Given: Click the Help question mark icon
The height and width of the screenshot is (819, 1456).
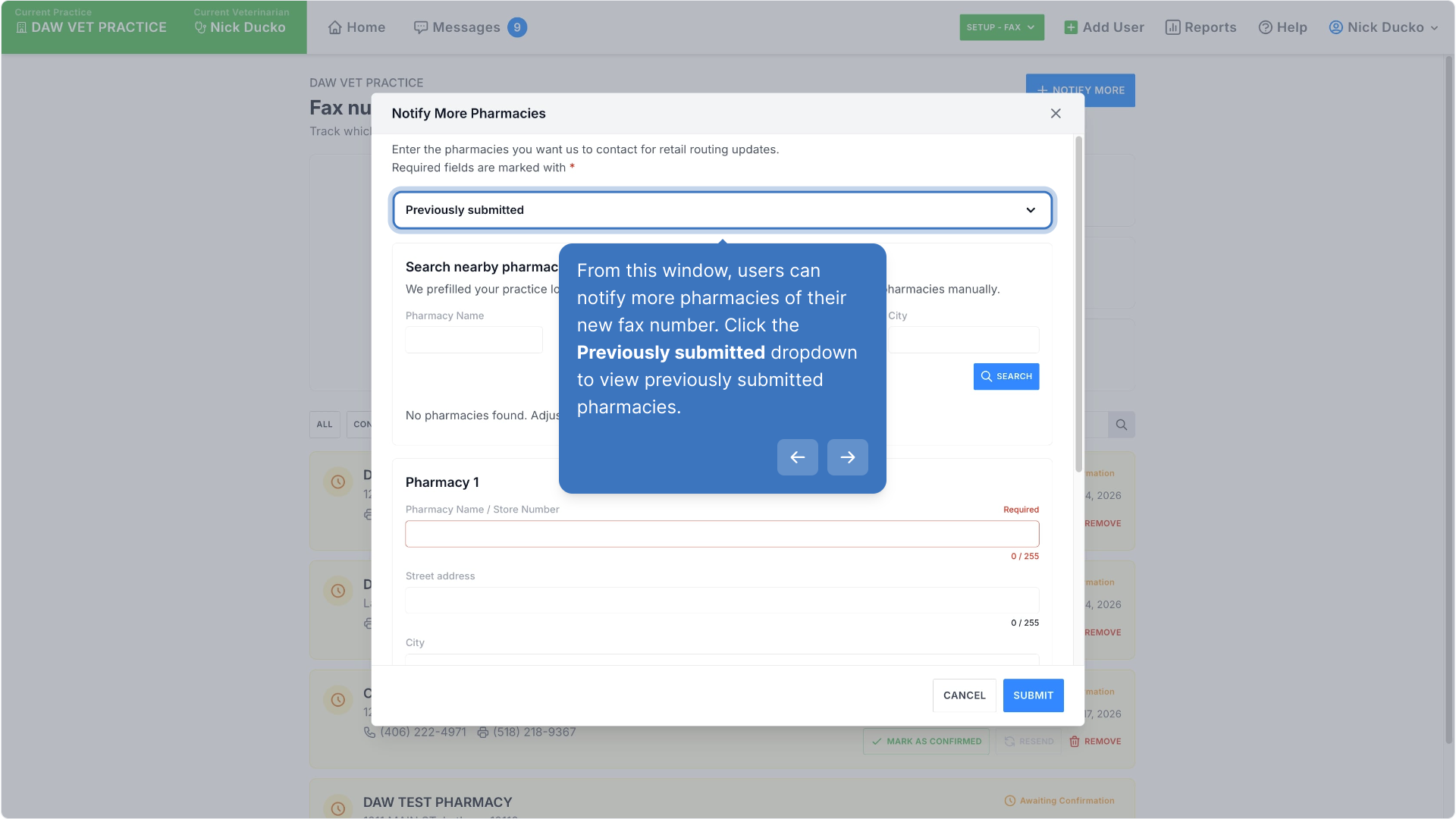Looking at the screenshot, I should tap(1265, 27).
